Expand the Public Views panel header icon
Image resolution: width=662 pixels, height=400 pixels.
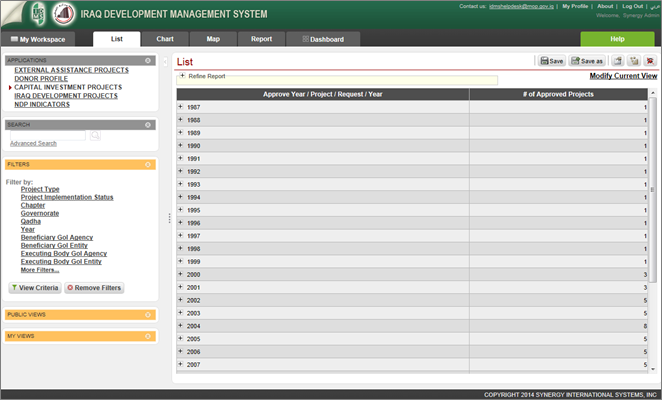pos(148,315)
